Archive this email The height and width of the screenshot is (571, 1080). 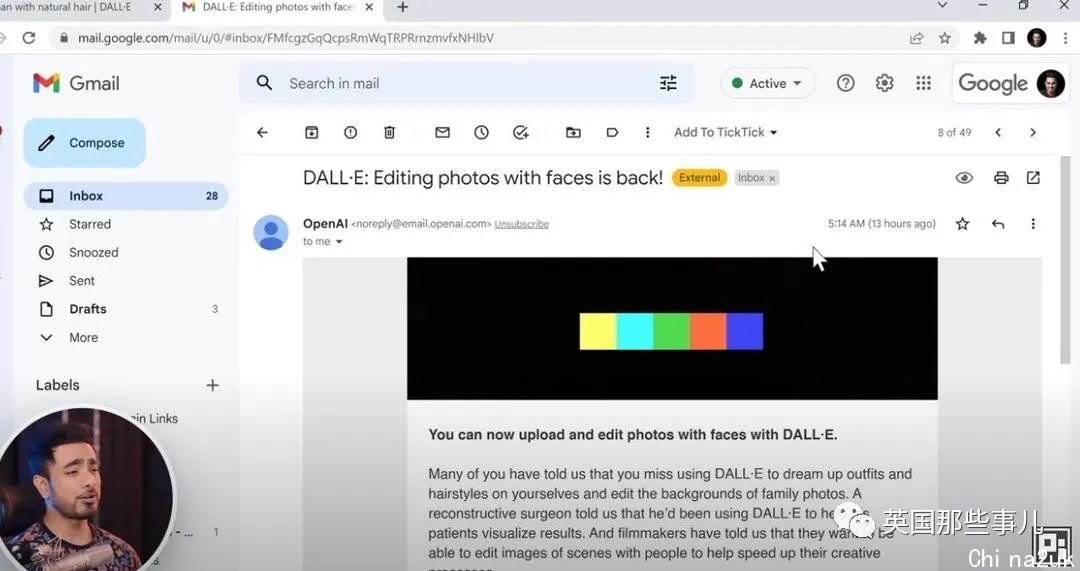311,132
